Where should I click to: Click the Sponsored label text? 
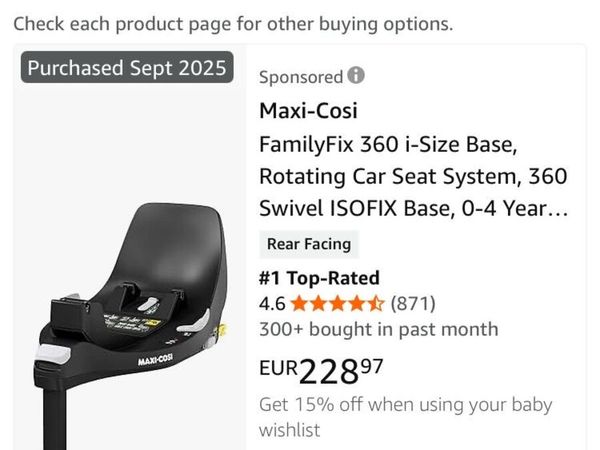pyautogui.click(x=300, y=77)
